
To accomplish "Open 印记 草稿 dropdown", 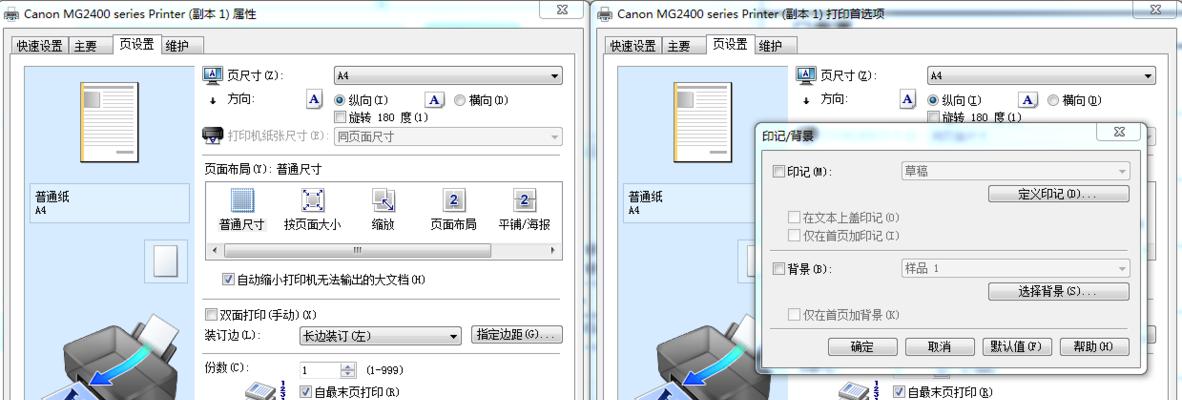I will tap(1015, 171).
